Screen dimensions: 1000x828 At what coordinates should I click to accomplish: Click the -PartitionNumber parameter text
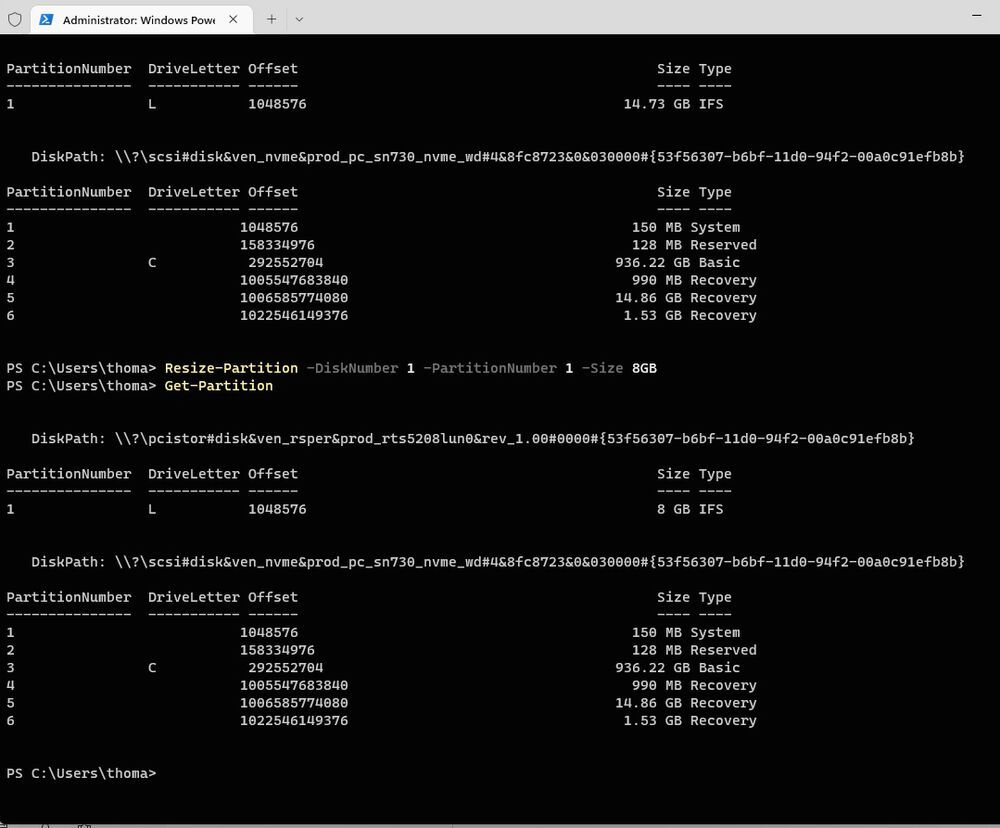[x=490, y=368]
